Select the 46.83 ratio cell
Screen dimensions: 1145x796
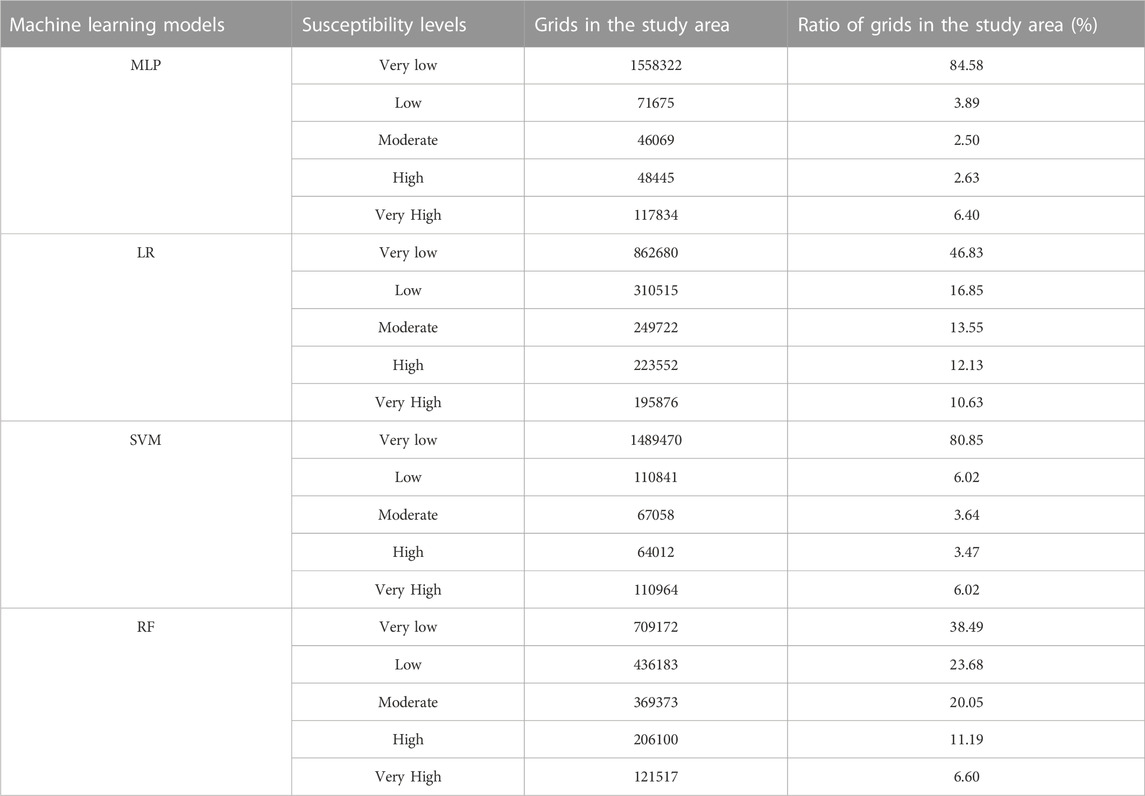coord(966,253)
